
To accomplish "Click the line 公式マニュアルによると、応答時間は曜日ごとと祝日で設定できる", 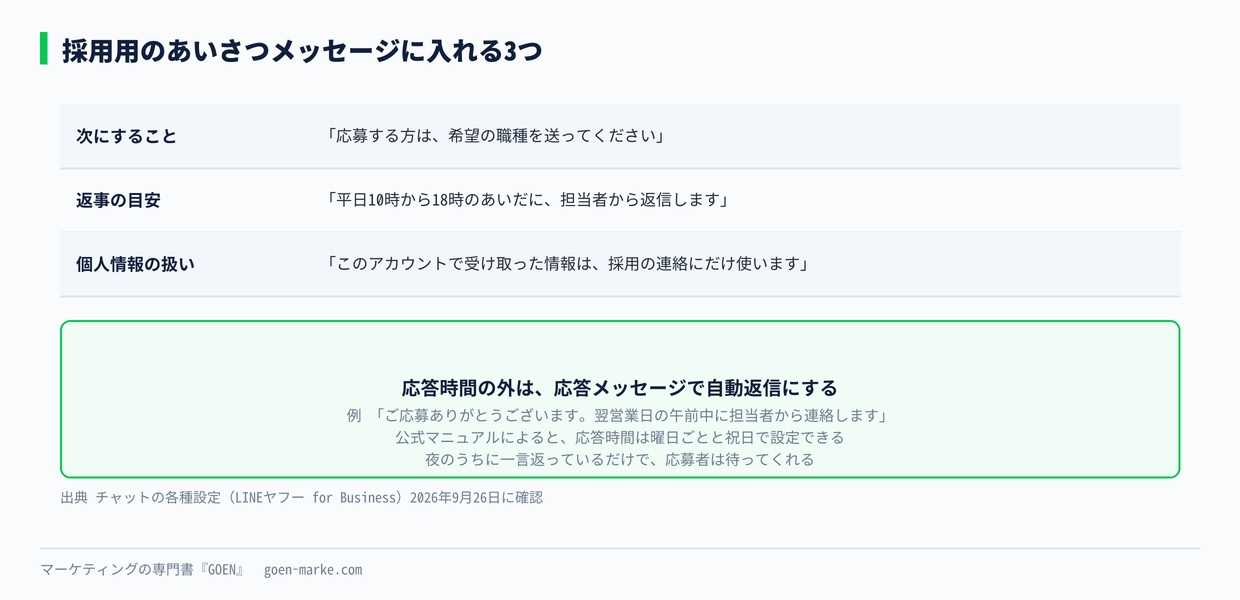I will coord(620,437).
